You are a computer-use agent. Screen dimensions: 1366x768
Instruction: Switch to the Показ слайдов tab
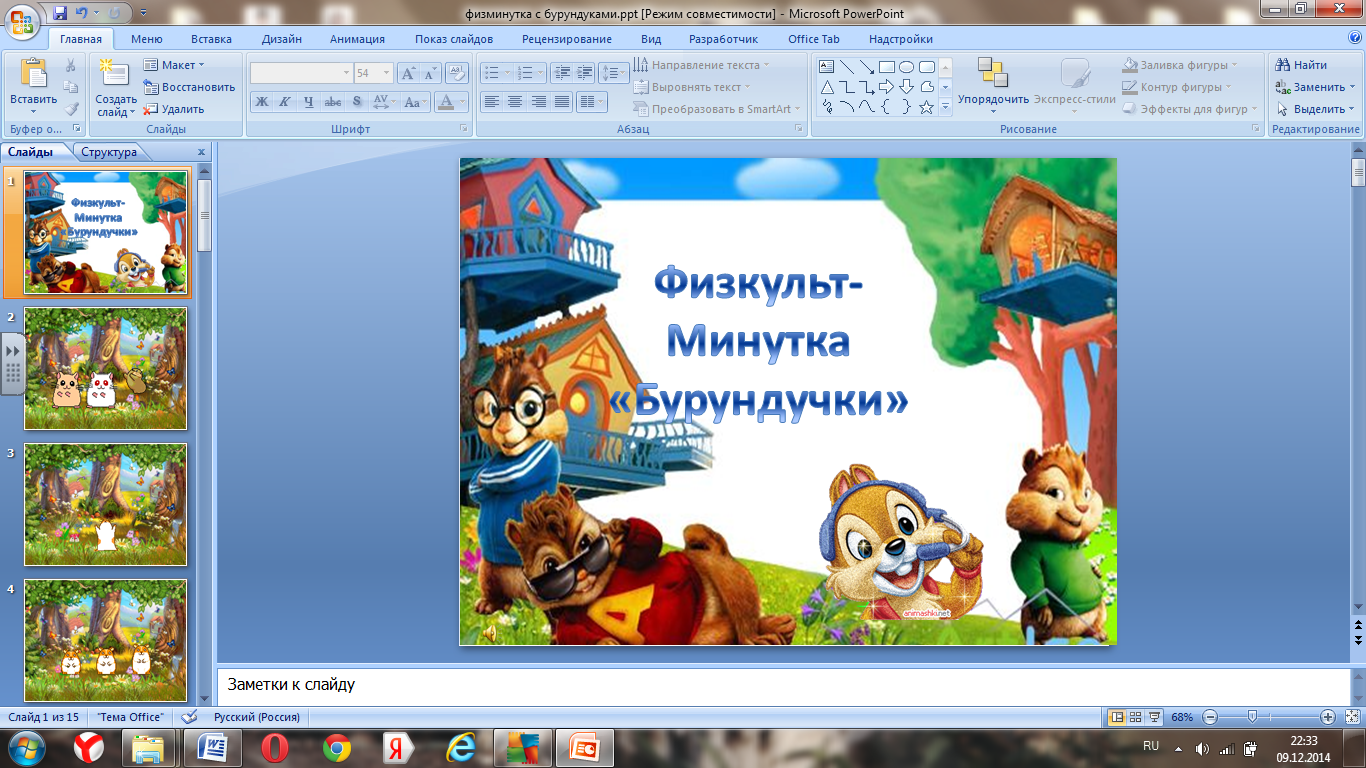pos(454,39)
